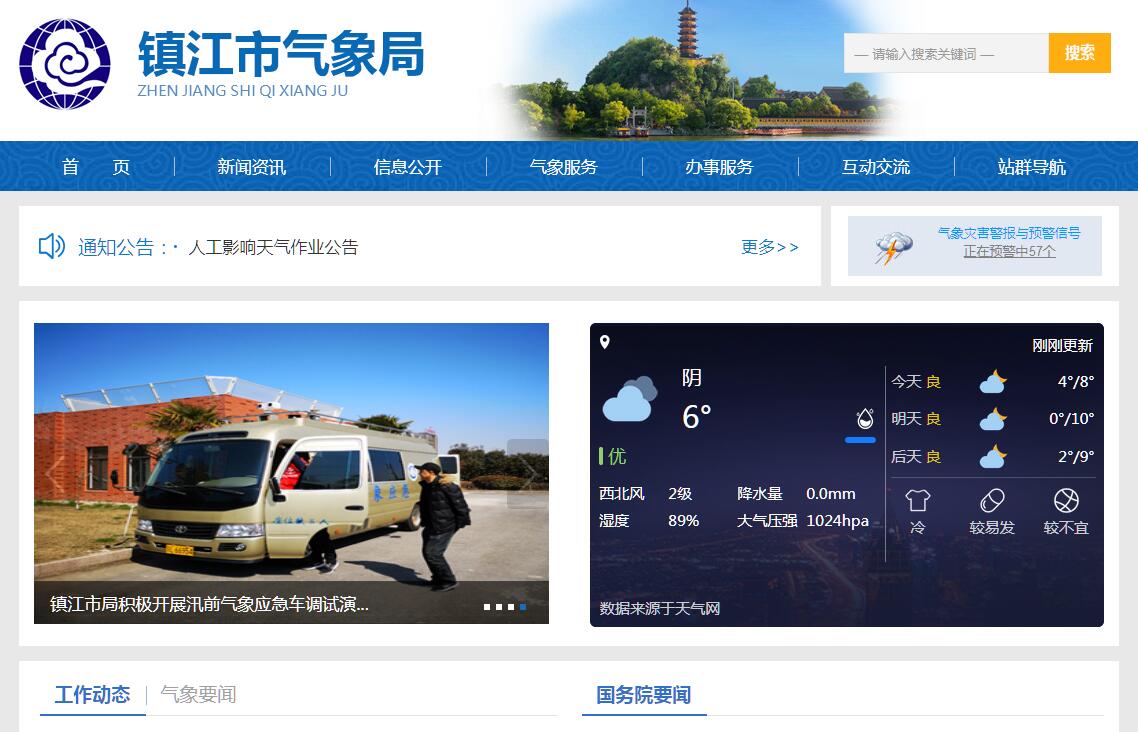Click the basketball sports index icon
Image resolution: width=1138 pixels, height=732 pixels.
[1066, 500]
